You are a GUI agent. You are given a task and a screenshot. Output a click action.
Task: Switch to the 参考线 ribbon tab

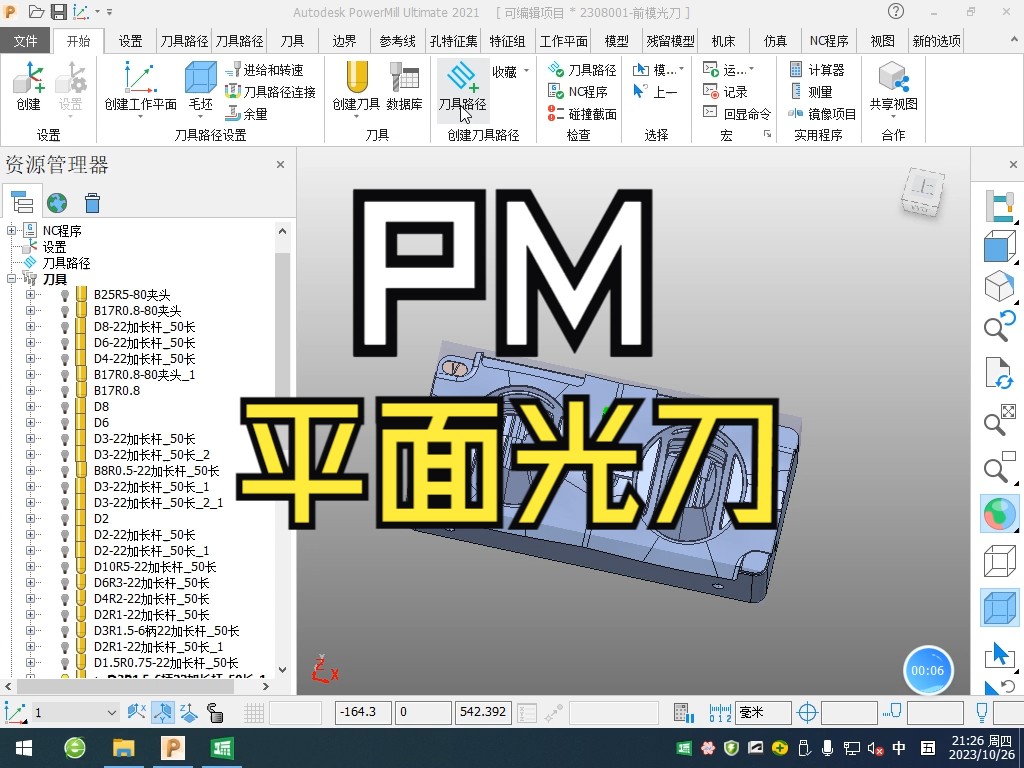click(397, 41)
